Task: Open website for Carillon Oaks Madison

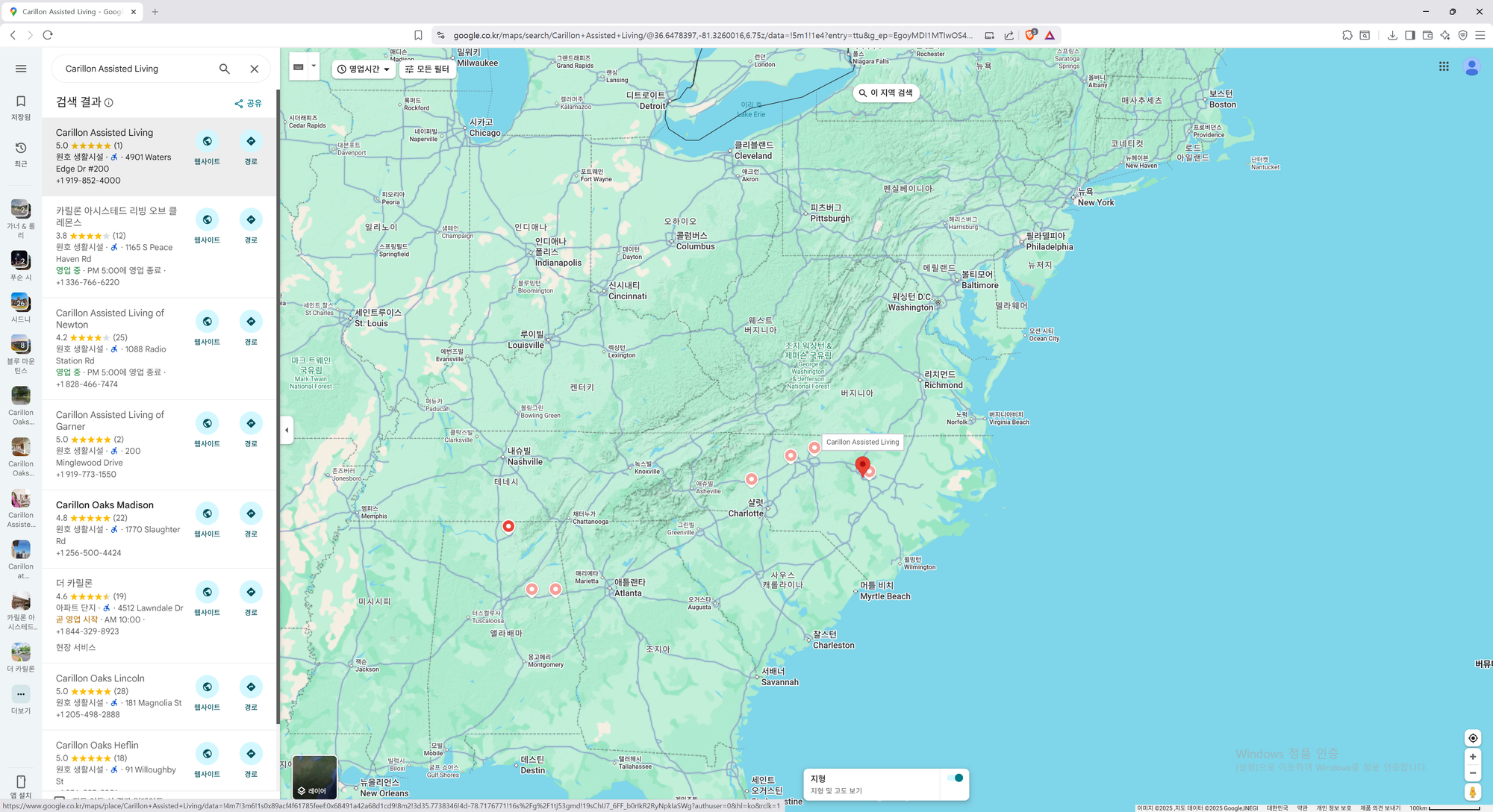Action: click(x=207, y=514)
